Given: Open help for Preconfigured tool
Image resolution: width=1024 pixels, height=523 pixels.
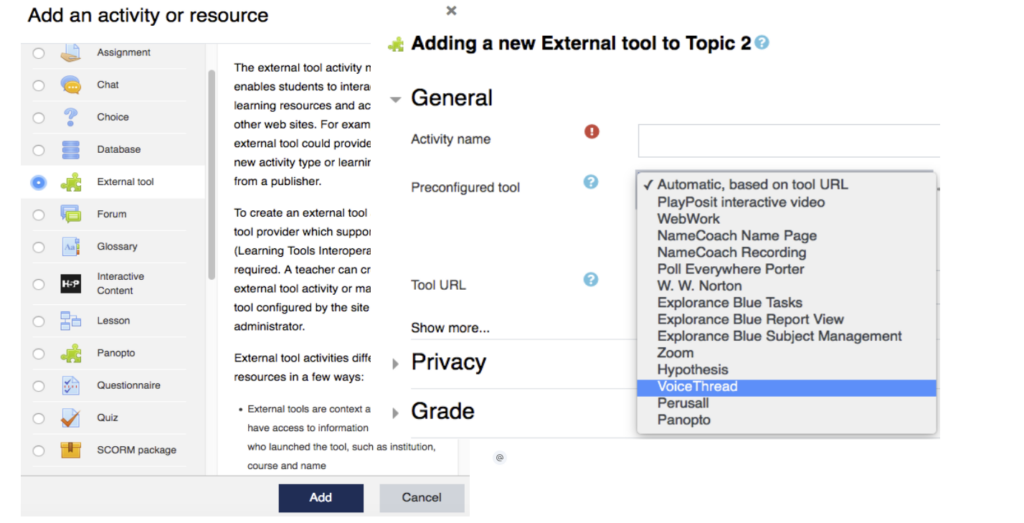Looking at the screenshot, I should [590, 182].
